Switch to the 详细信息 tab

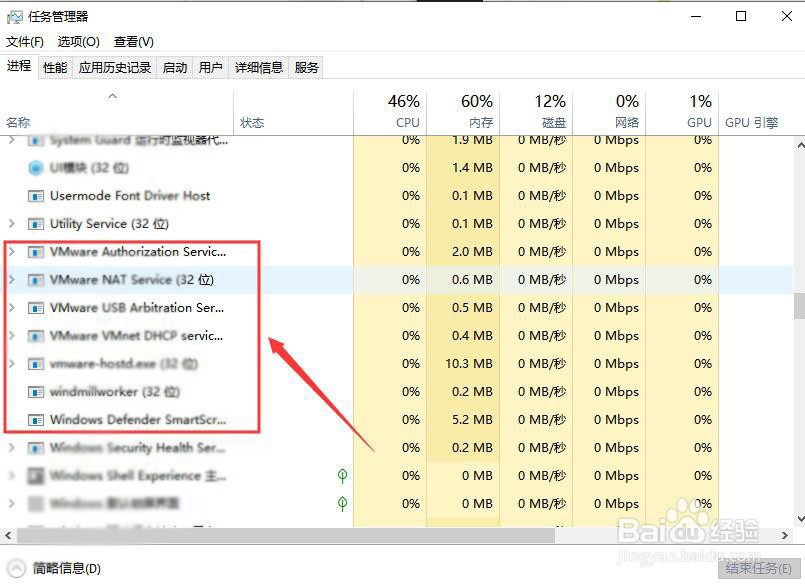point(259,67)
